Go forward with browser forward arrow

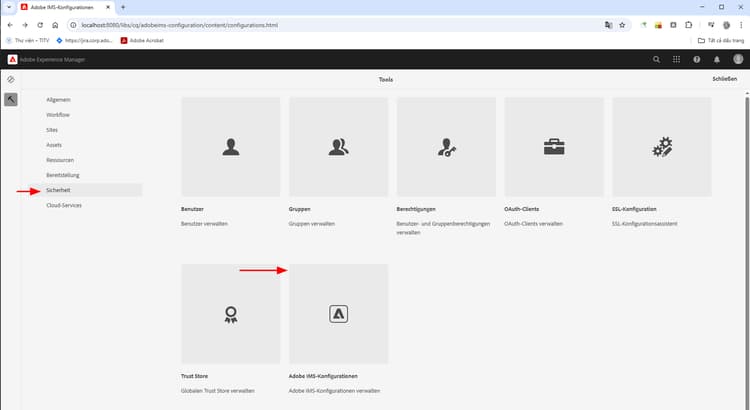25,25
